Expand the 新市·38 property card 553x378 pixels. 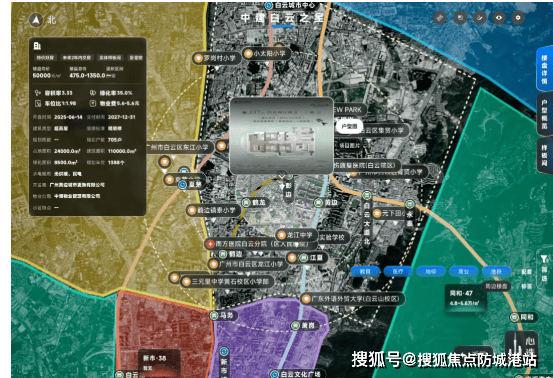pyautogui.click(x=159, y=362)
